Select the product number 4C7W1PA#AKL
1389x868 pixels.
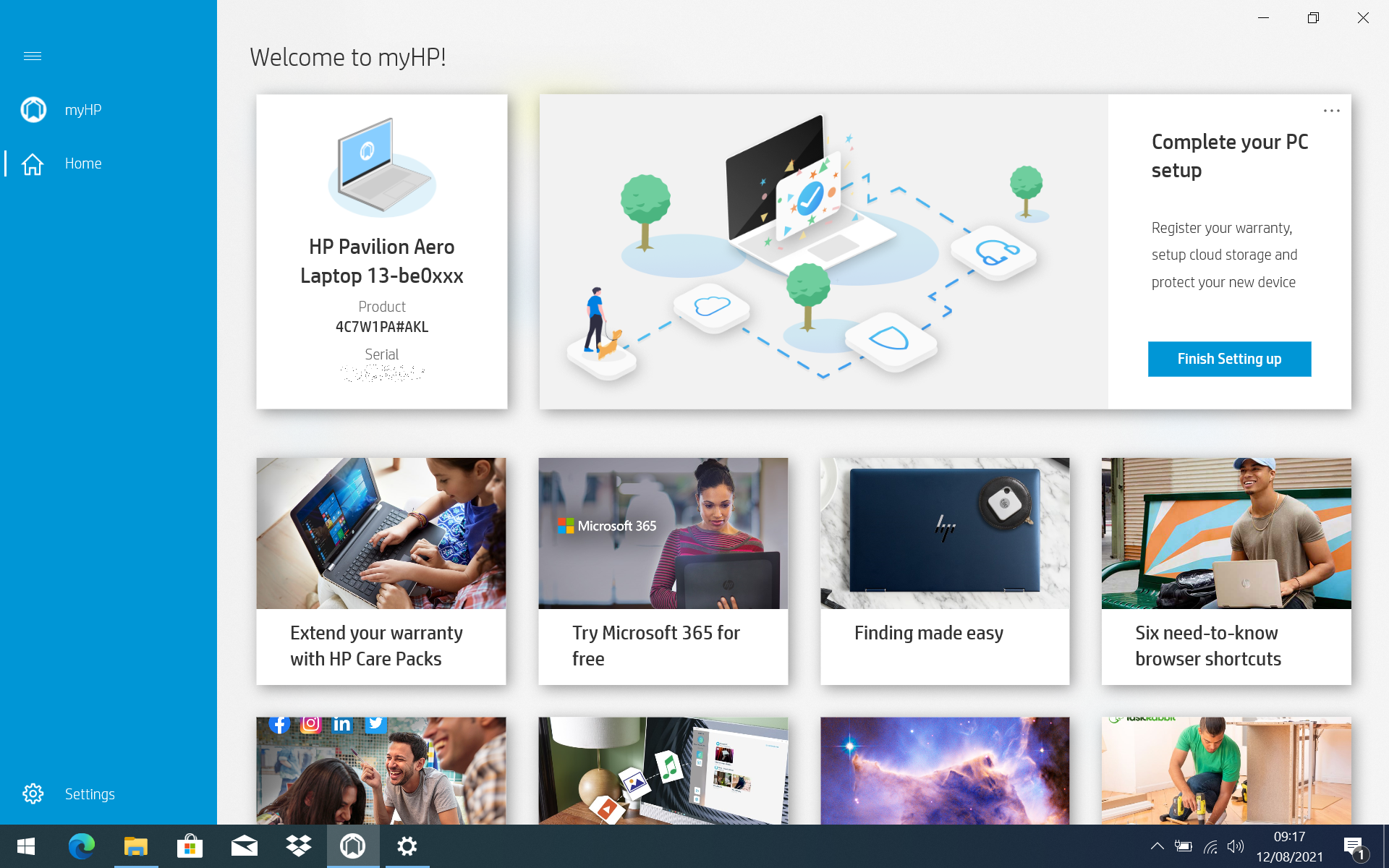382,327
